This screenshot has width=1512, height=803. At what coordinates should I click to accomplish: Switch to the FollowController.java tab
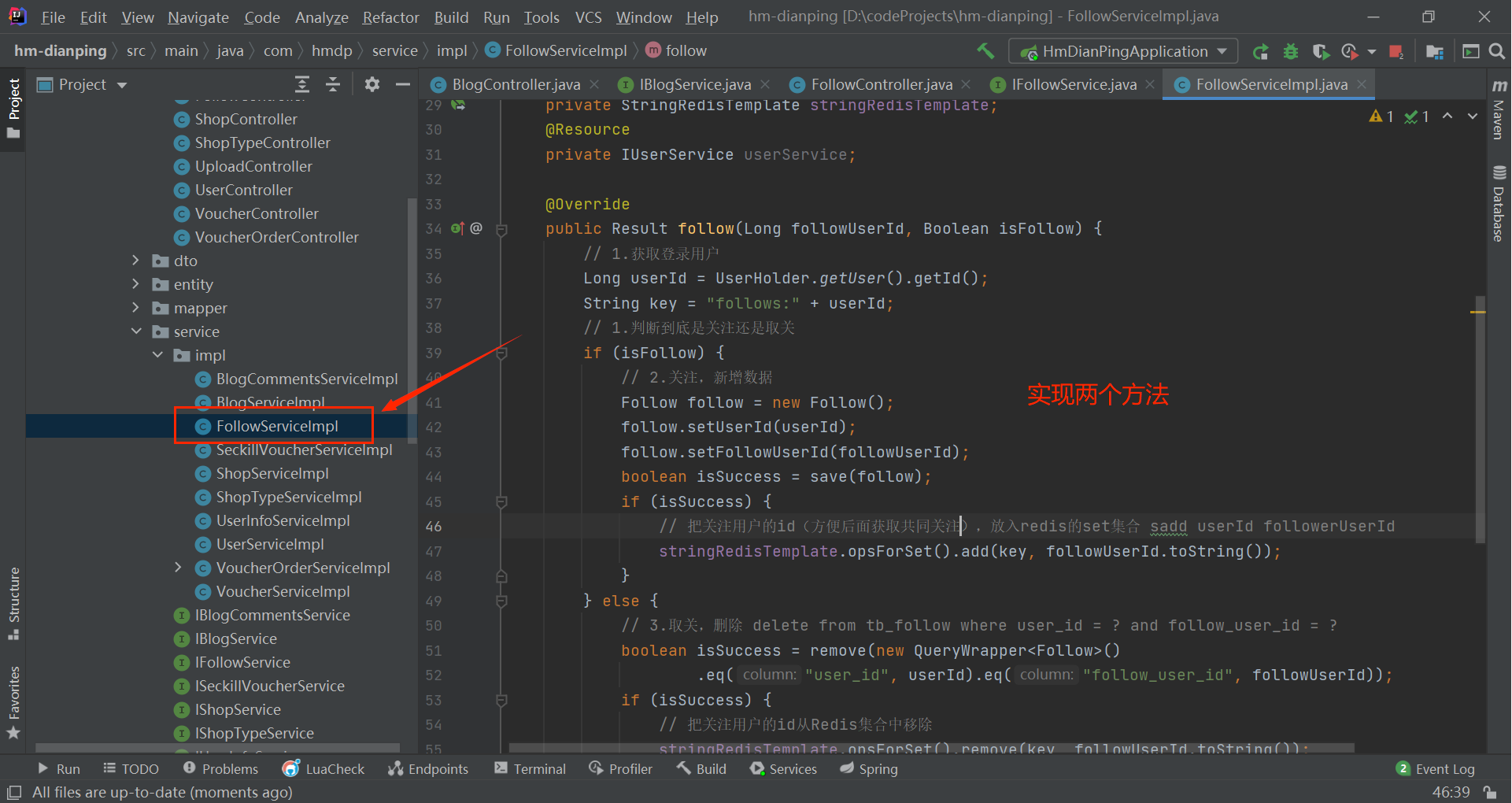point(882,84)
